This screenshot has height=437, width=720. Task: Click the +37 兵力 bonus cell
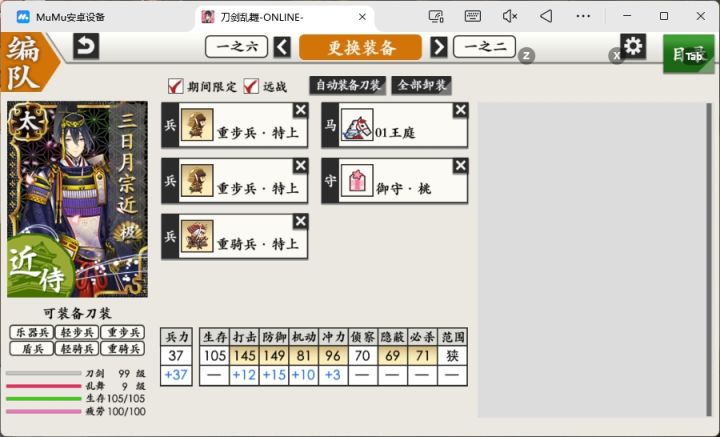tap(176, 375)
